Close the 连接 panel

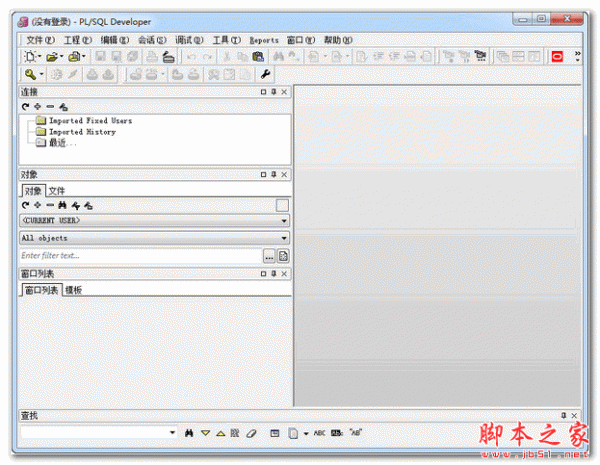pos(284,92)
